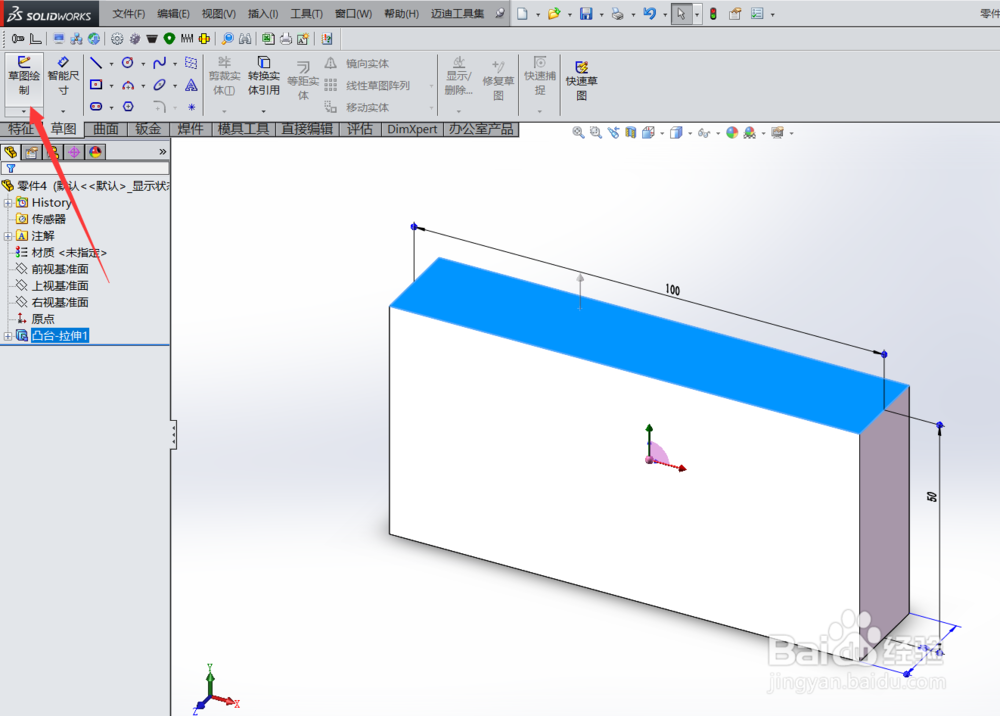Click the Zoom to Area icon
Screen dimensions: 1000x716
[x=596, y=133]
